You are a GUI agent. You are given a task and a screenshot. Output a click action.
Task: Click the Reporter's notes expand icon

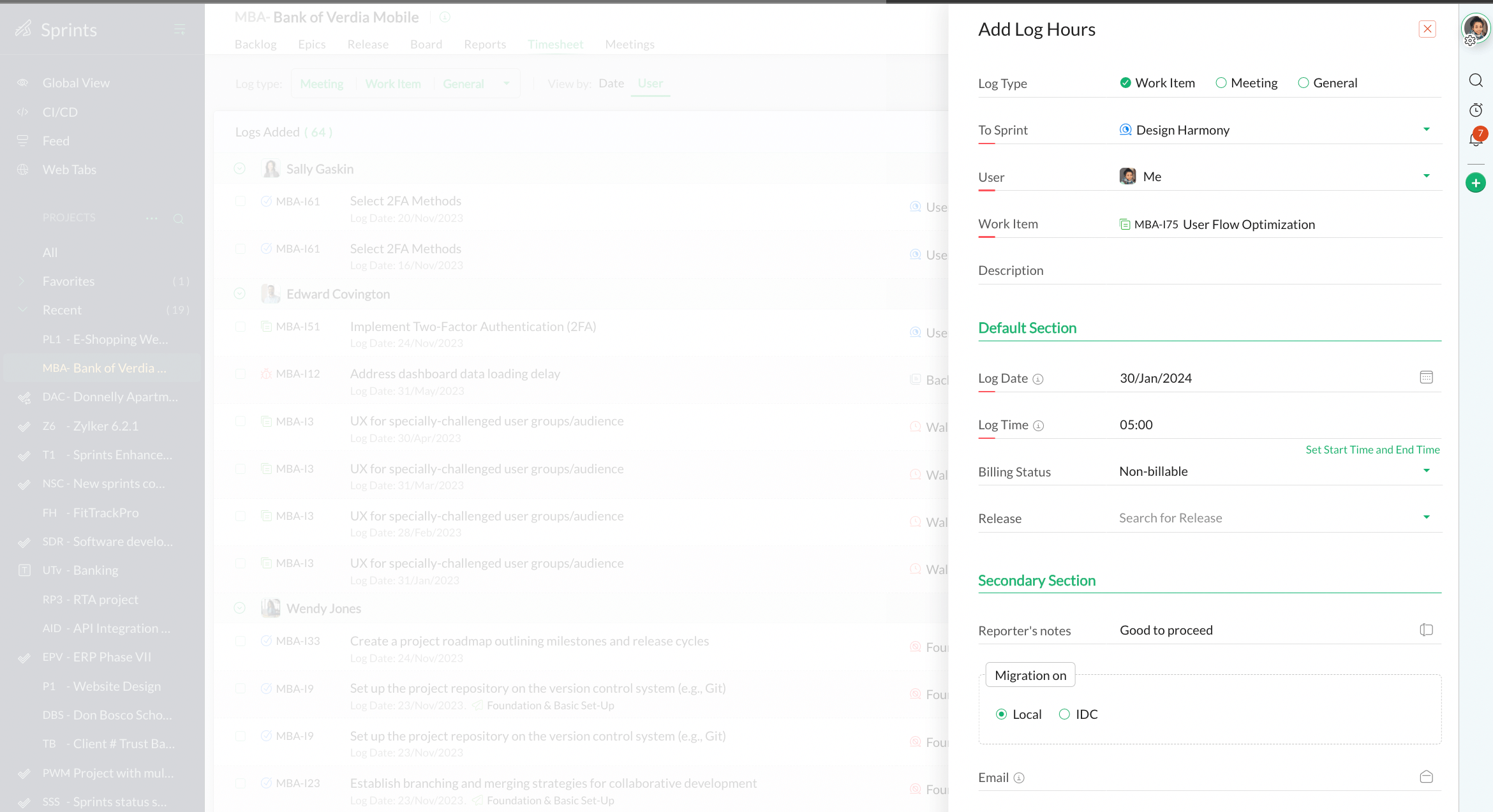coord(1427,630)
